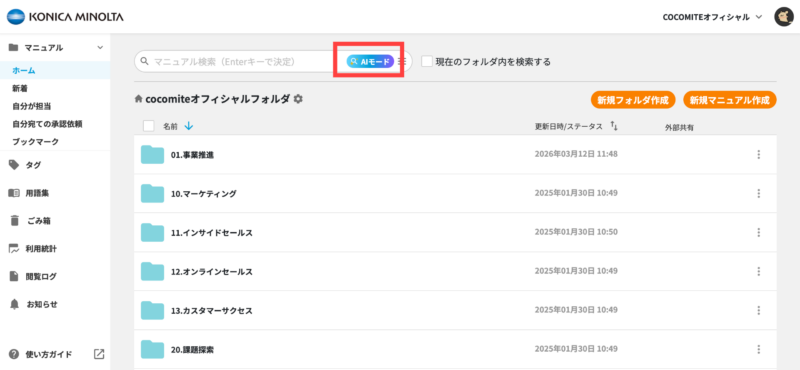The image size is (800, 370).
Task: Open the 使い方ガイド link
Action: click(x=49, y=354)
